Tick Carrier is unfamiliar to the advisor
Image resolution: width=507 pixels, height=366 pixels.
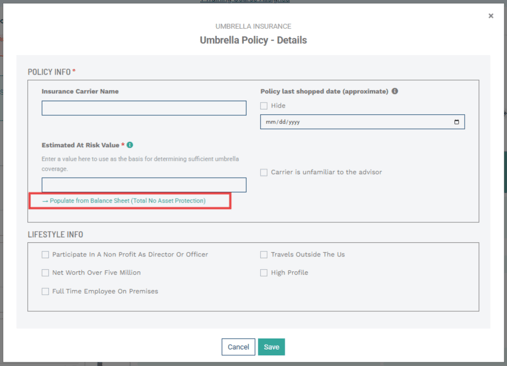coord(264,172)
